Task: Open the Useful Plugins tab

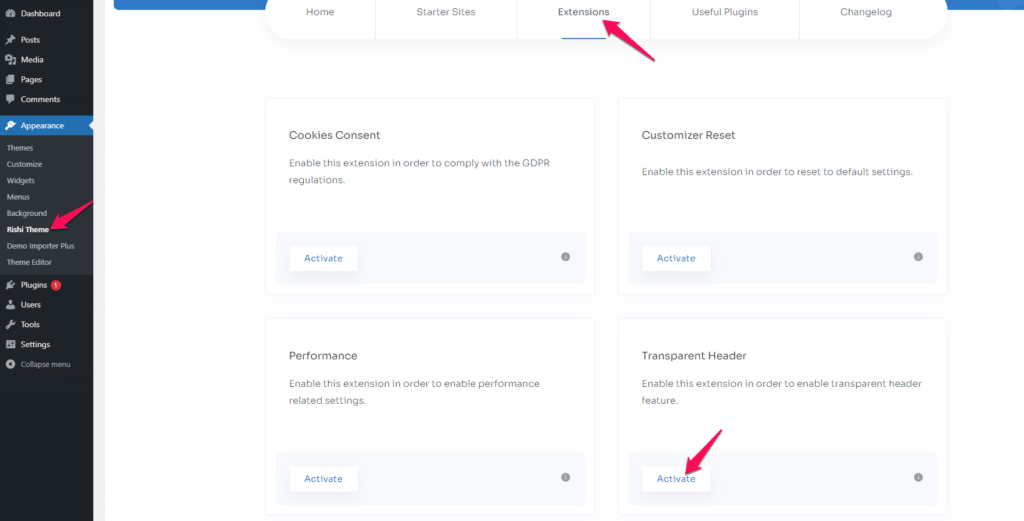Action: coord(724,12)
